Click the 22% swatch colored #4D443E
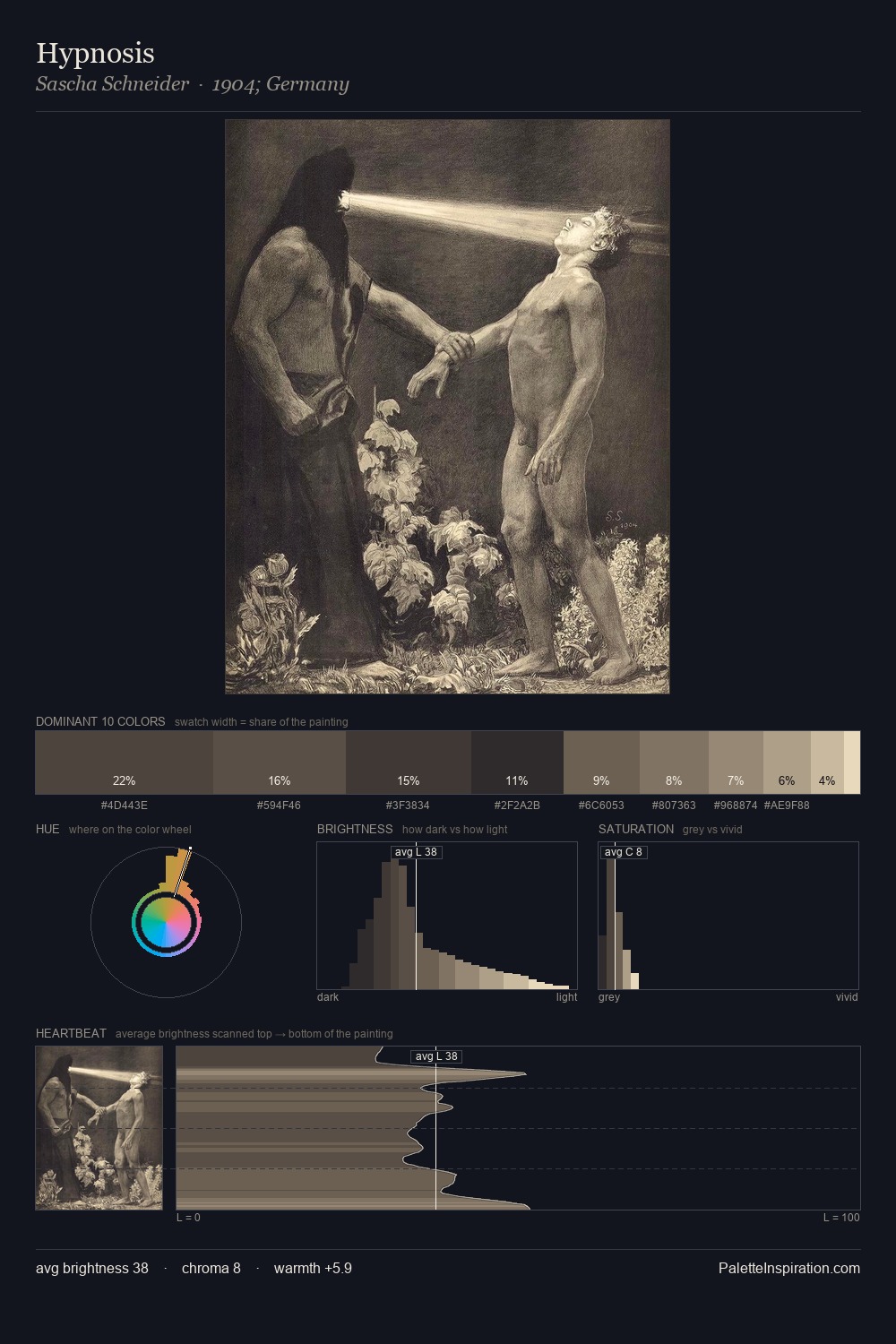 coord(125,762)
